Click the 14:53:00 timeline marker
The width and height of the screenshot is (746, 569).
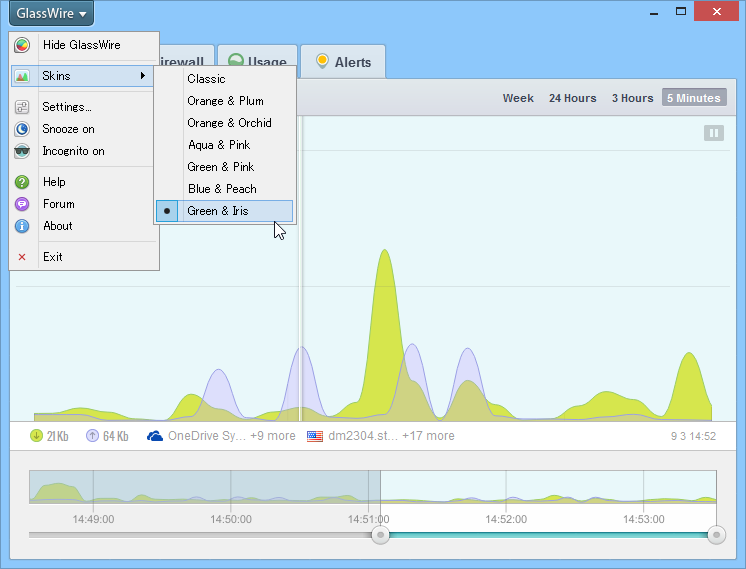pos(644,520)
